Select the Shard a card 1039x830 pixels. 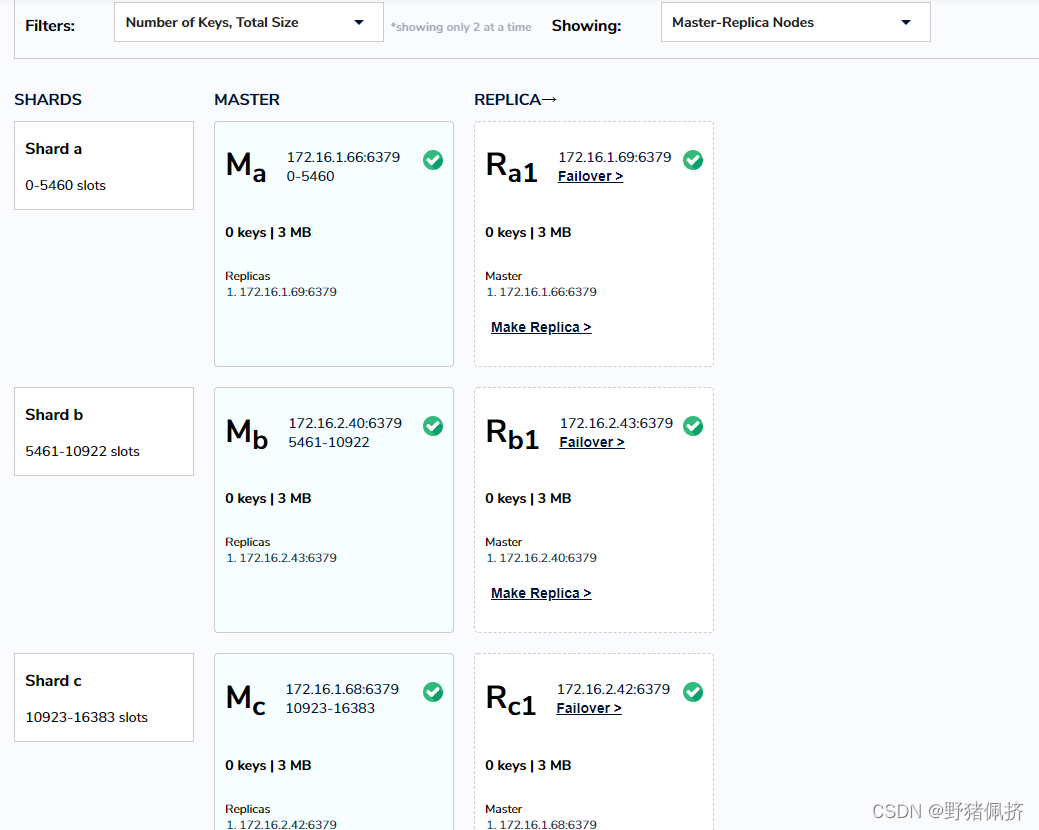pyautogui.click(x=104, y=166)
